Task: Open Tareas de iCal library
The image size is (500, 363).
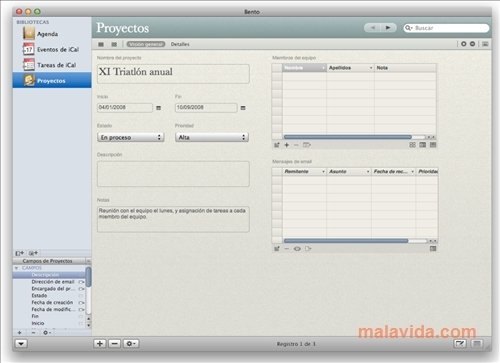Action: 56,65
